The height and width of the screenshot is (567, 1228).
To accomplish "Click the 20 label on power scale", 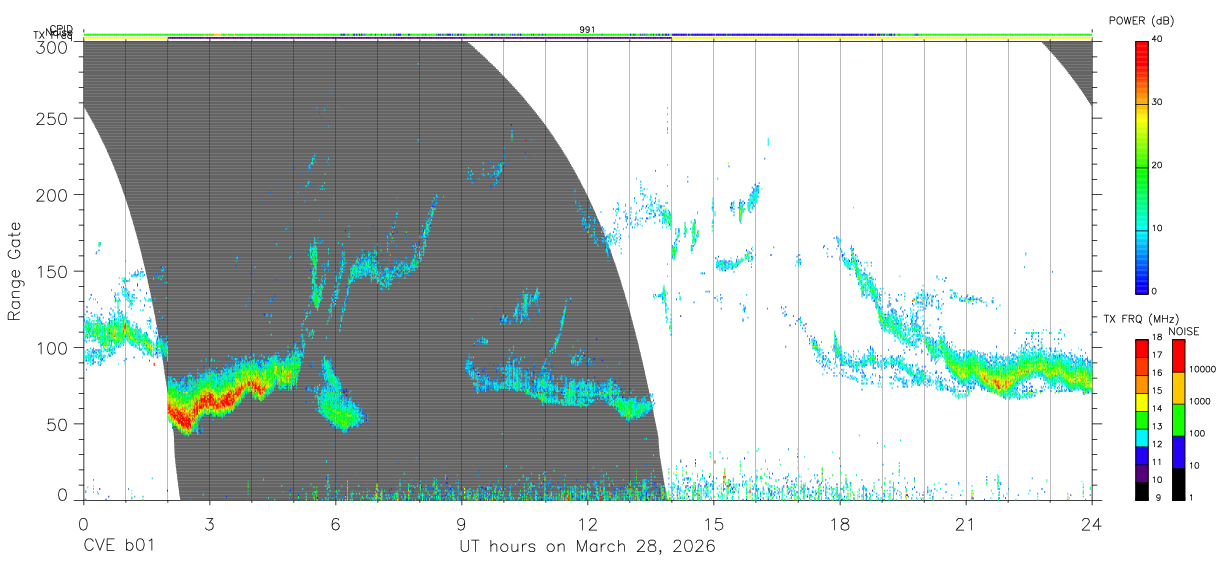I will tap(1157, 165).
